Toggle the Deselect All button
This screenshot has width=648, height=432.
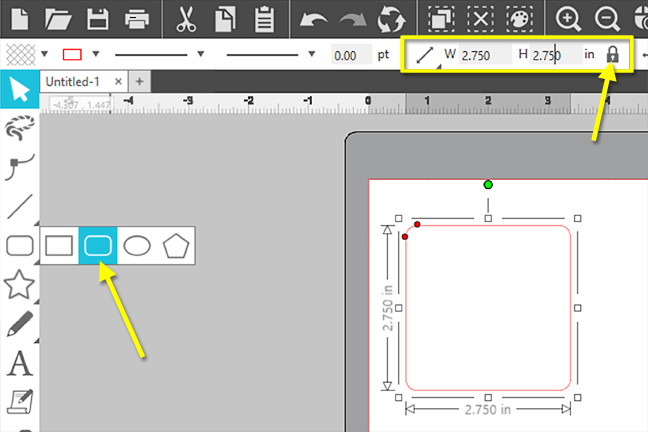482,18
